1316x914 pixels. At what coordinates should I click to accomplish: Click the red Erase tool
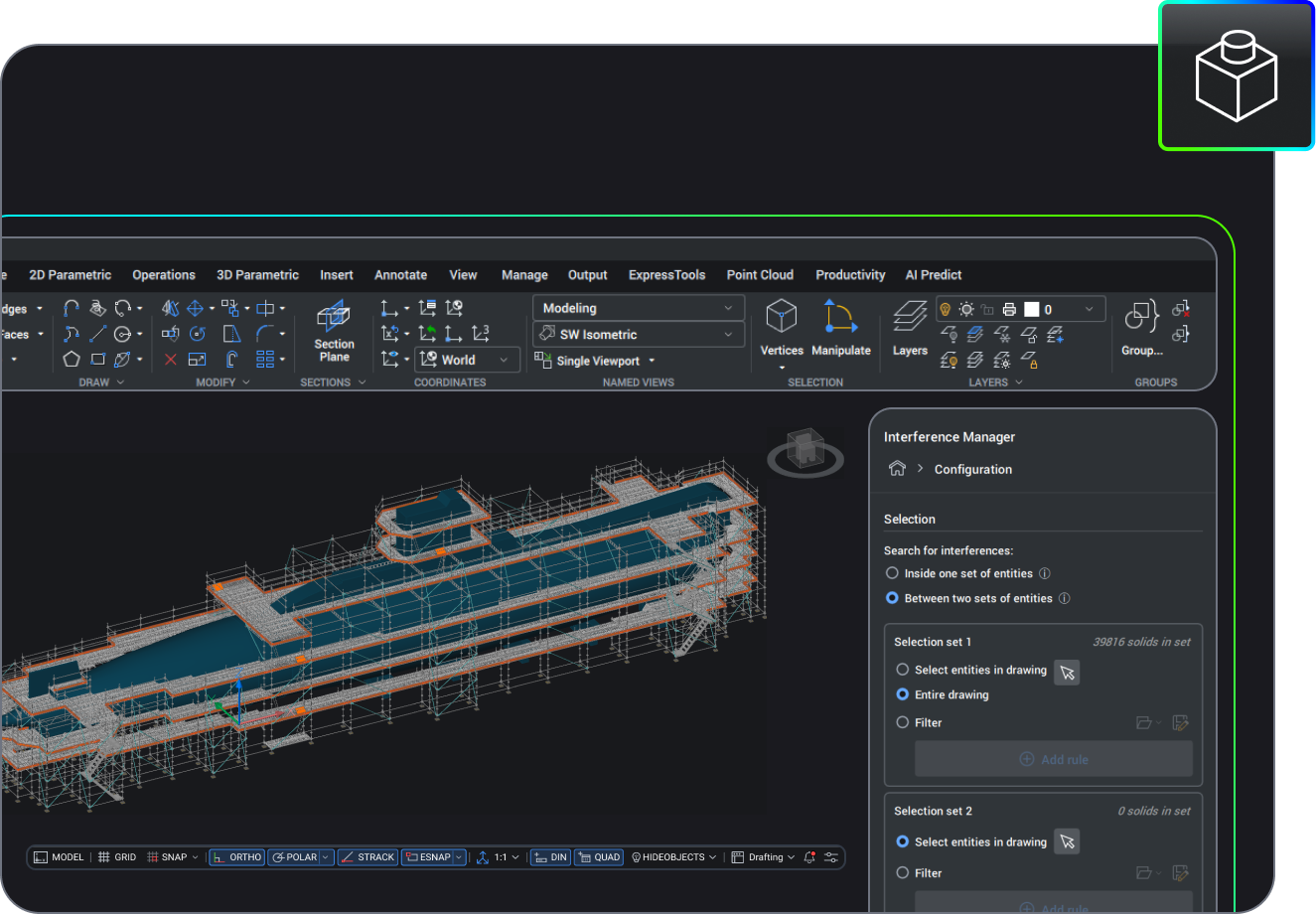click(x=171, y=359)
